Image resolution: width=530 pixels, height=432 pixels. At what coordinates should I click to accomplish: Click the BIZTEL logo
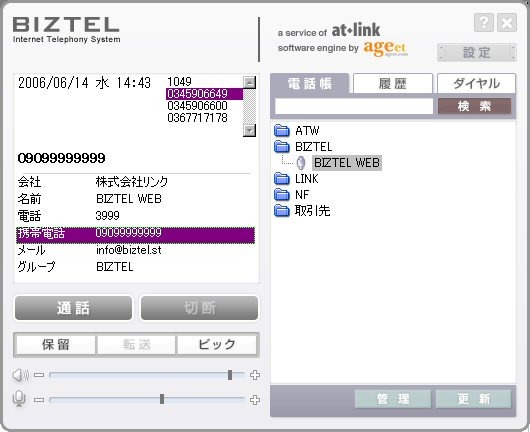(66, 29)
